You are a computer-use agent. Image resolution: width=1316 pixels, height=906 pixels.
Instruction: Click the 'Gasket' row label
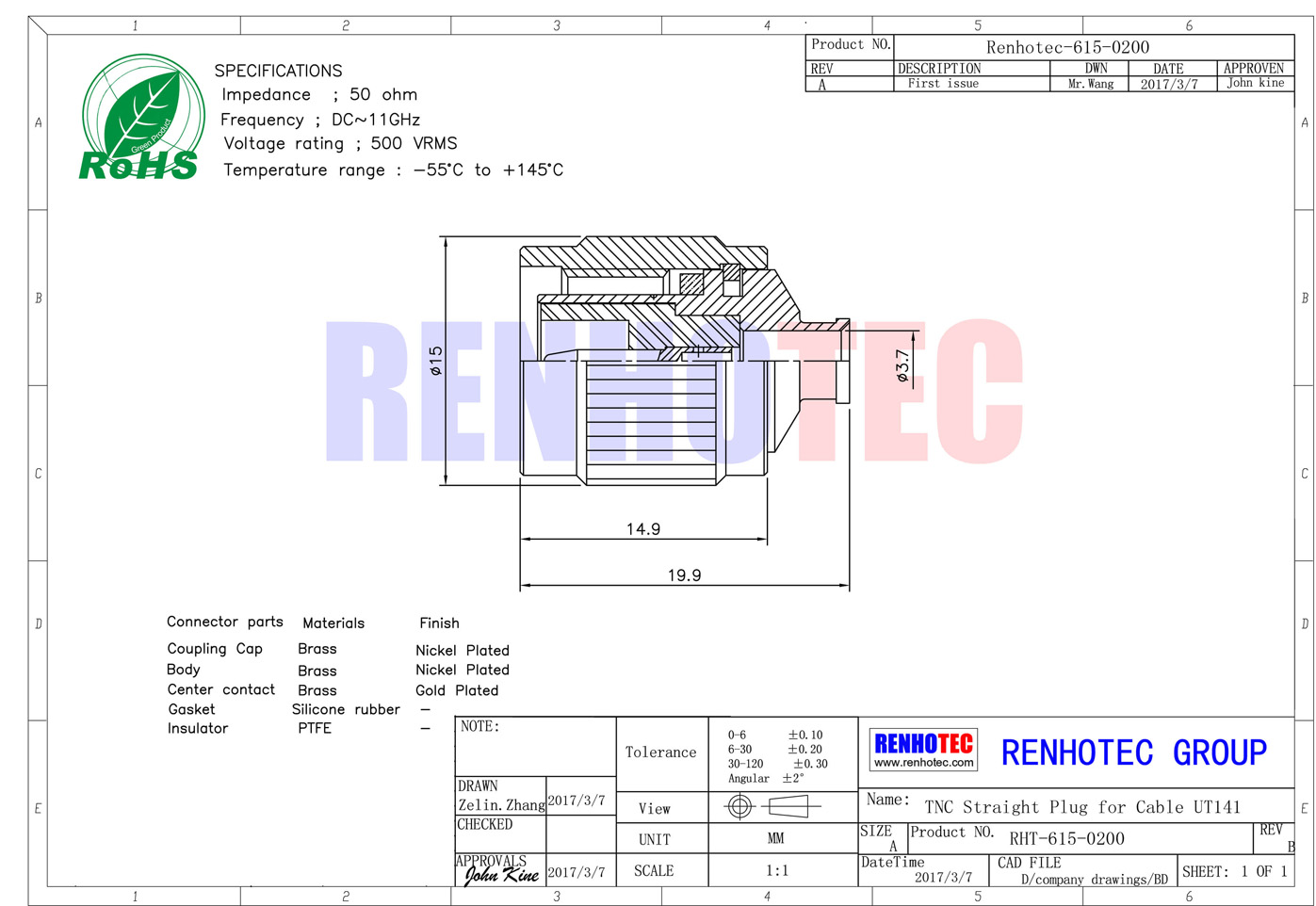point(191,709)
